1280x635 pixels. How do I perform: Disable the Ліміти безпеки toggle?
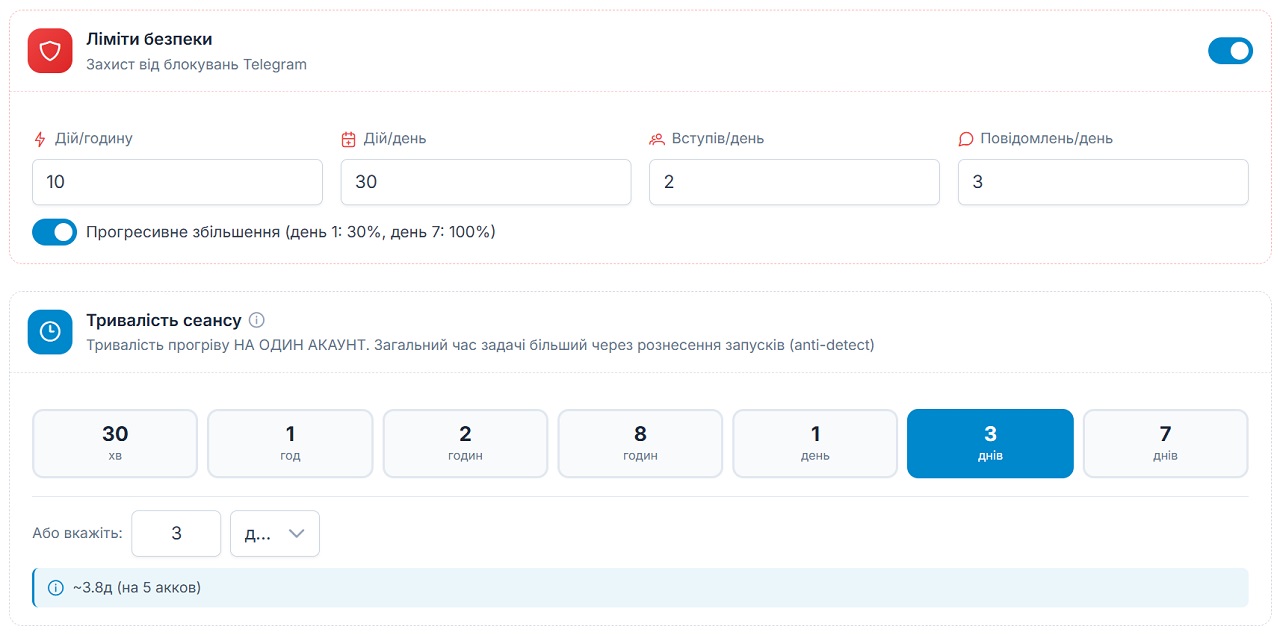point(1230,51)
